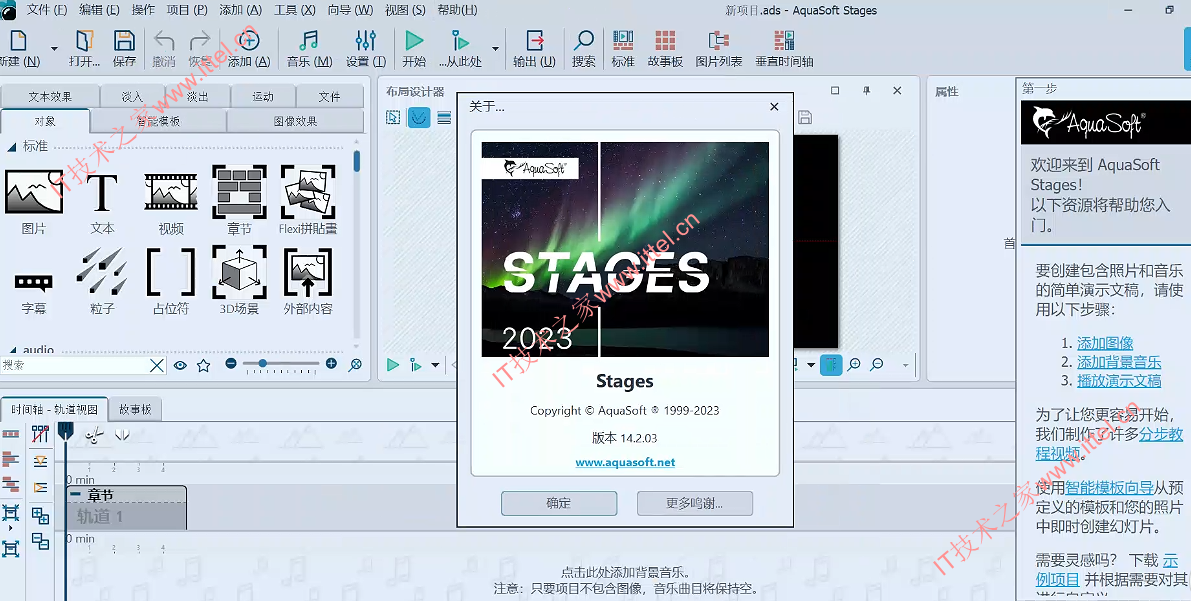Click the 更多鸣谢... button
This screenshot has width=1191, height=601.
click(694, 503)
